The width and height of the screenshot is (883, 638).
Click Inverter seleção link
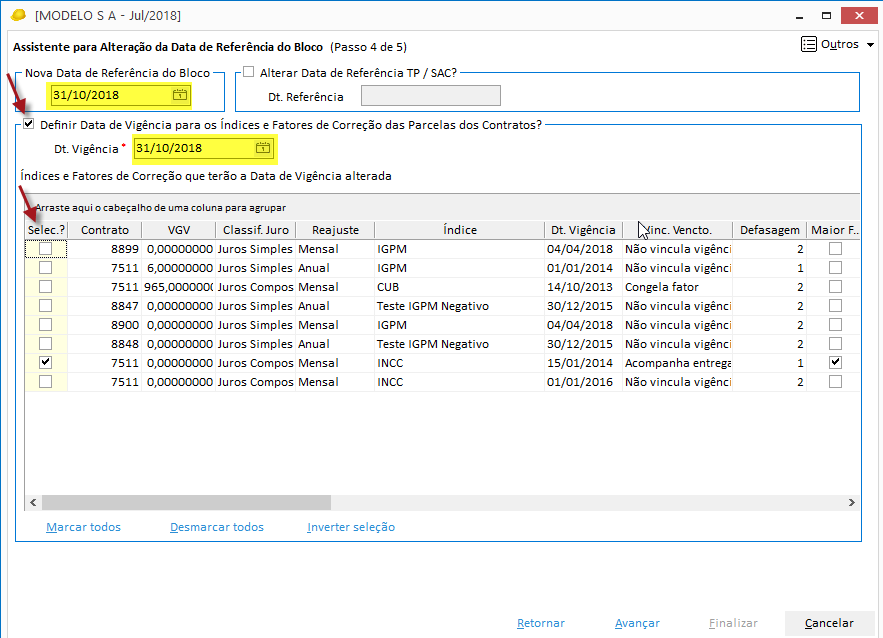click(350, 527)
